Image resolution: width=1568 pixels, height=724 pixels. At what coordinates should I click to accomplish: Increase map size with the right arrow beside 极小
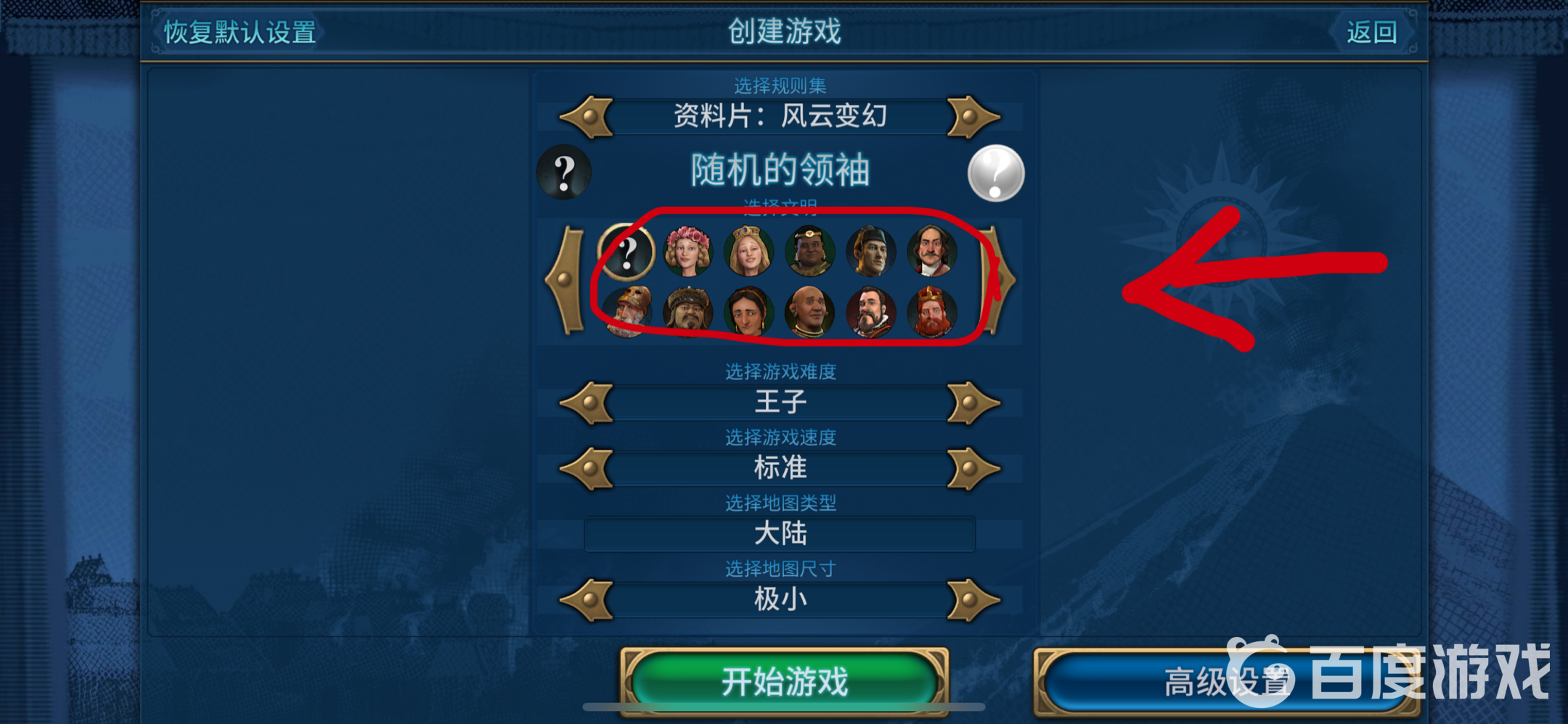click(x=973, y=600)
